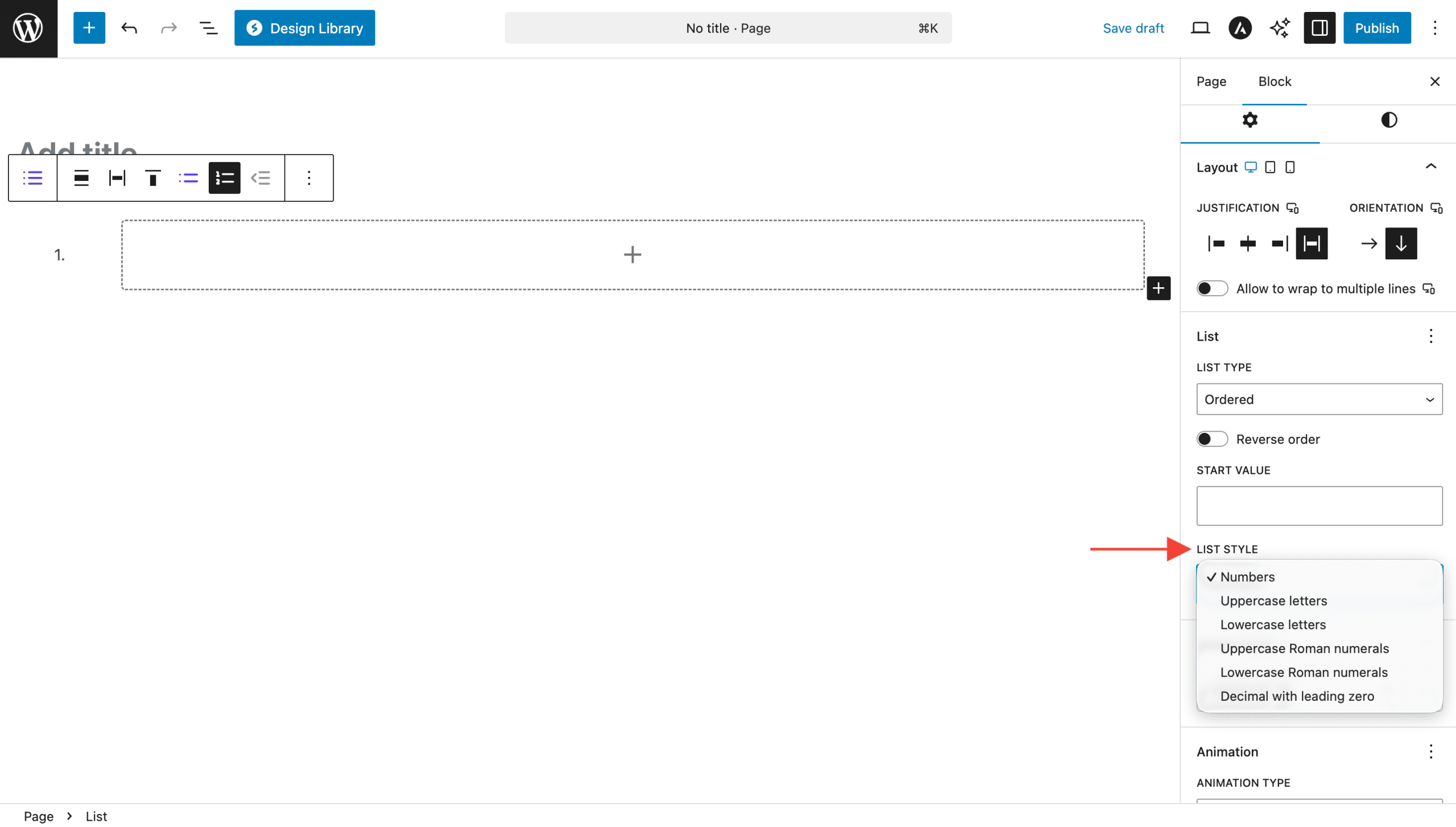Click the WordPress logo icon
Viewport: 1456px width, 827px height.
[x=28, y=28]
